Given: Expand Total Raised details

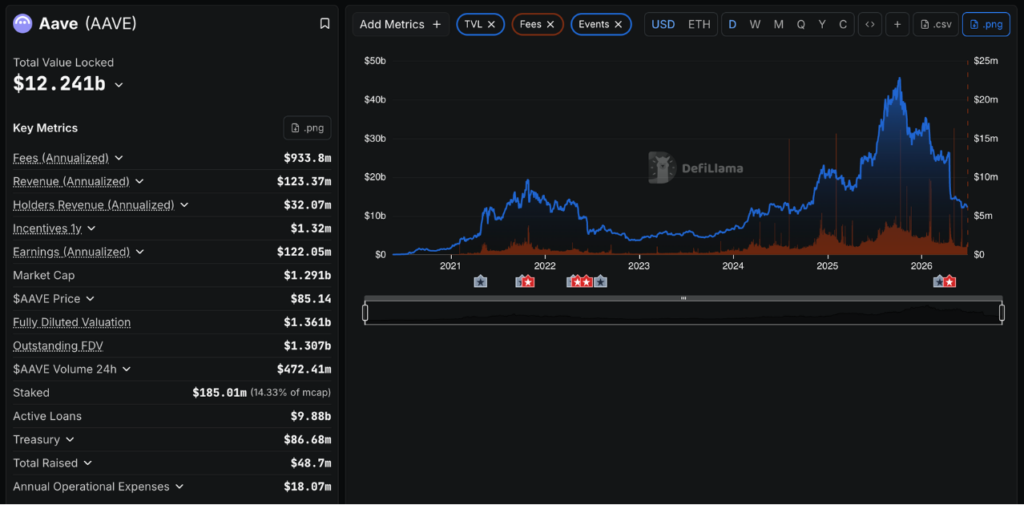Looking at the screenshot, I should (x=88, y=463).
